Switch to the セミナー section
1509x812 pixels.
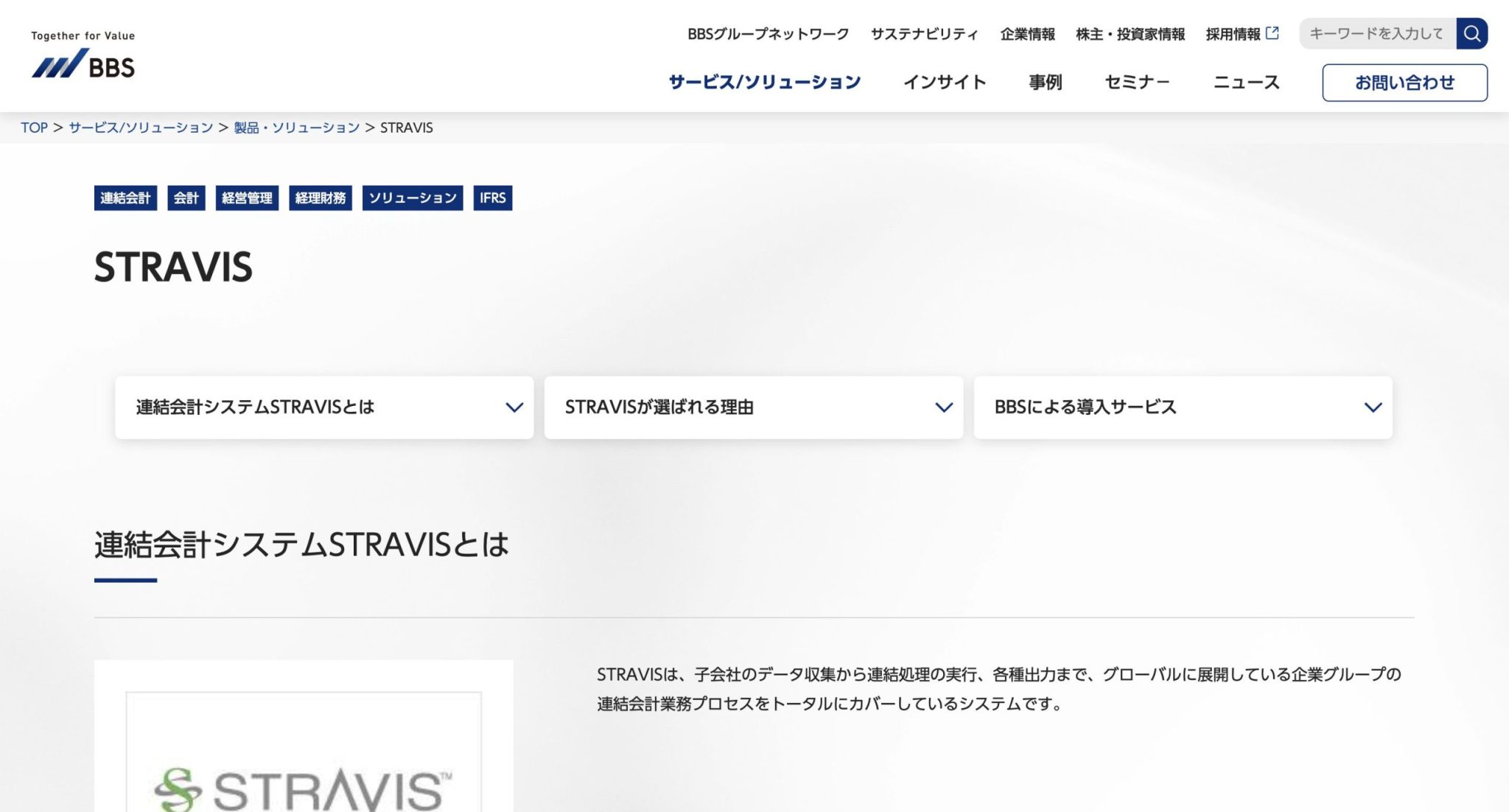click(x=1137, y=82)
